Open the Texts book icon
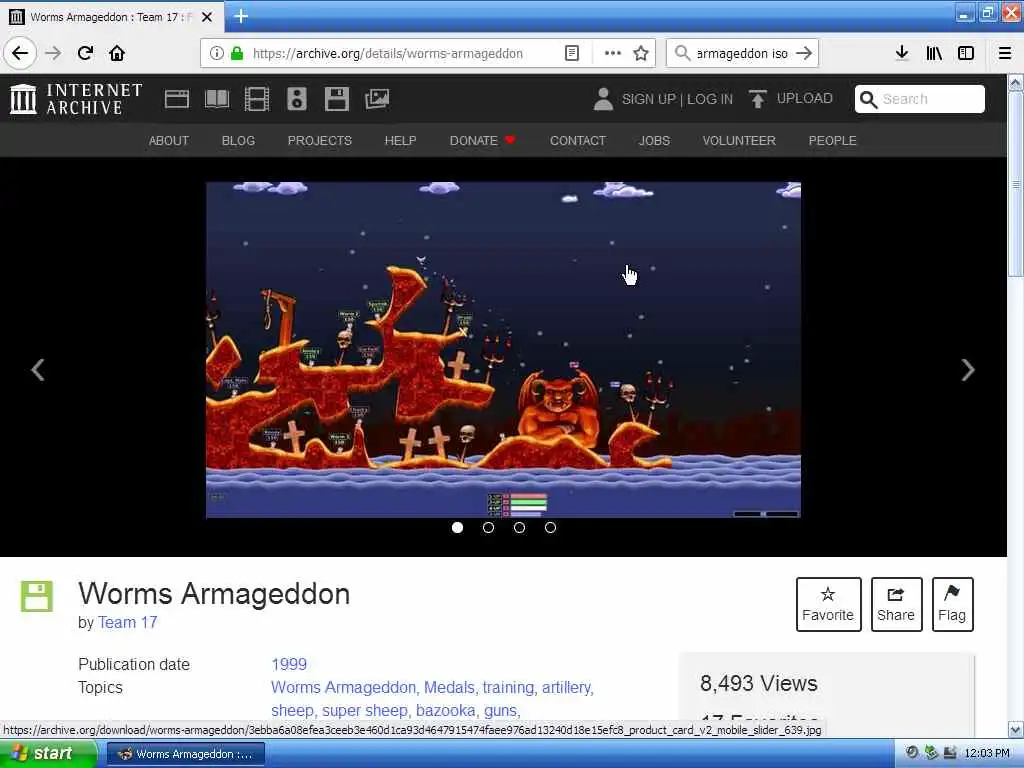This screenshot has height=768, width=1024. [x=217, y=99]
